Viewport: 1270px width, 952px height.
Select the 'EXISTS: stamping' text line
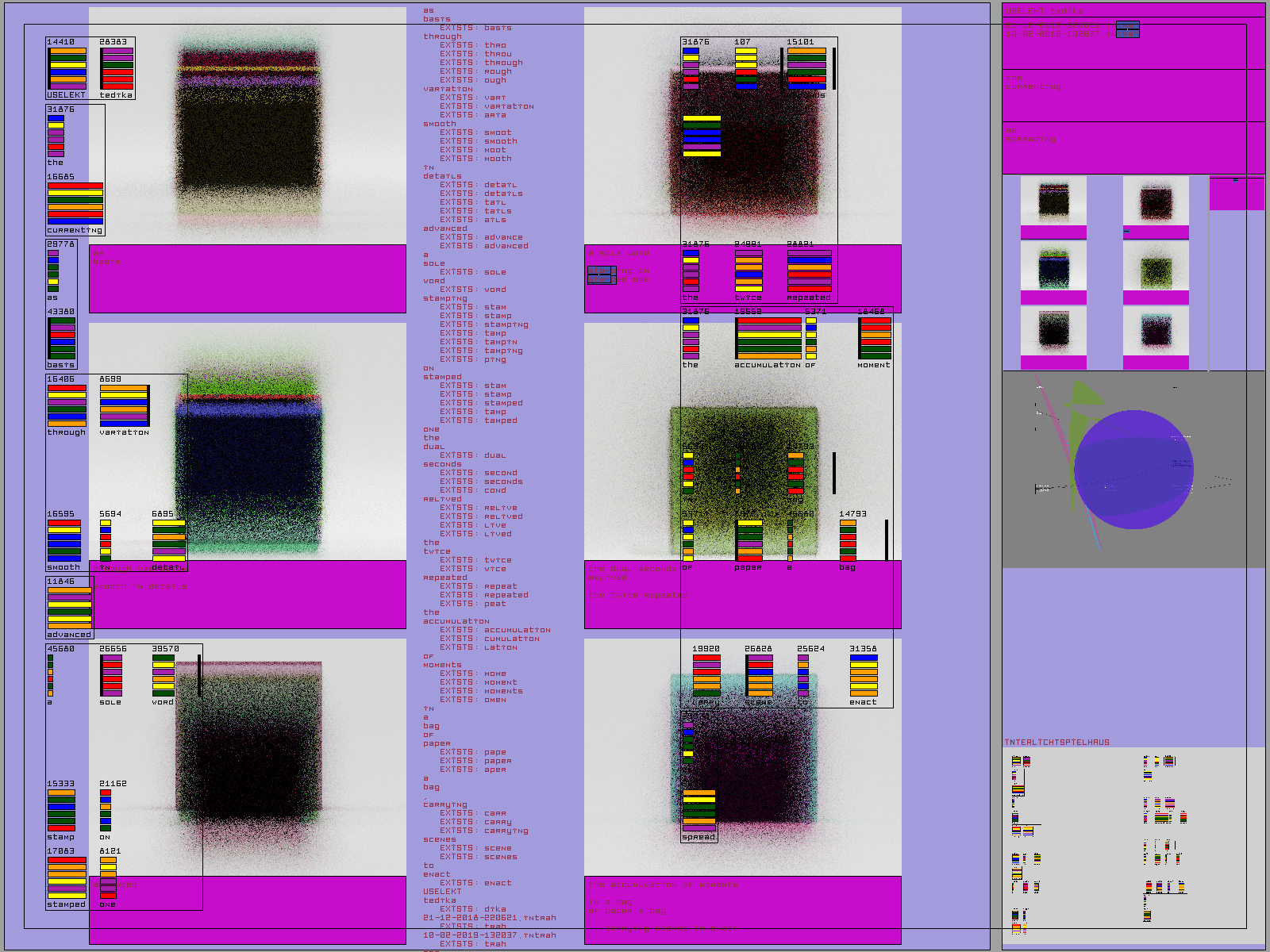click(x=483, y=324)
